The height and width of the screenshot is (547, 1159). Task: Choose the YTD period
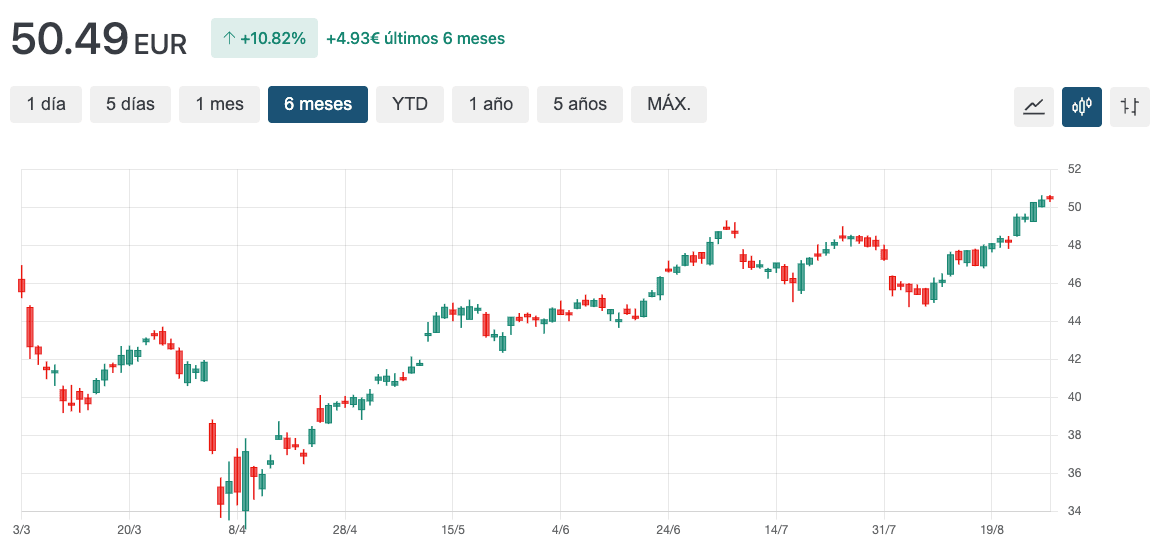coord(410,104)
